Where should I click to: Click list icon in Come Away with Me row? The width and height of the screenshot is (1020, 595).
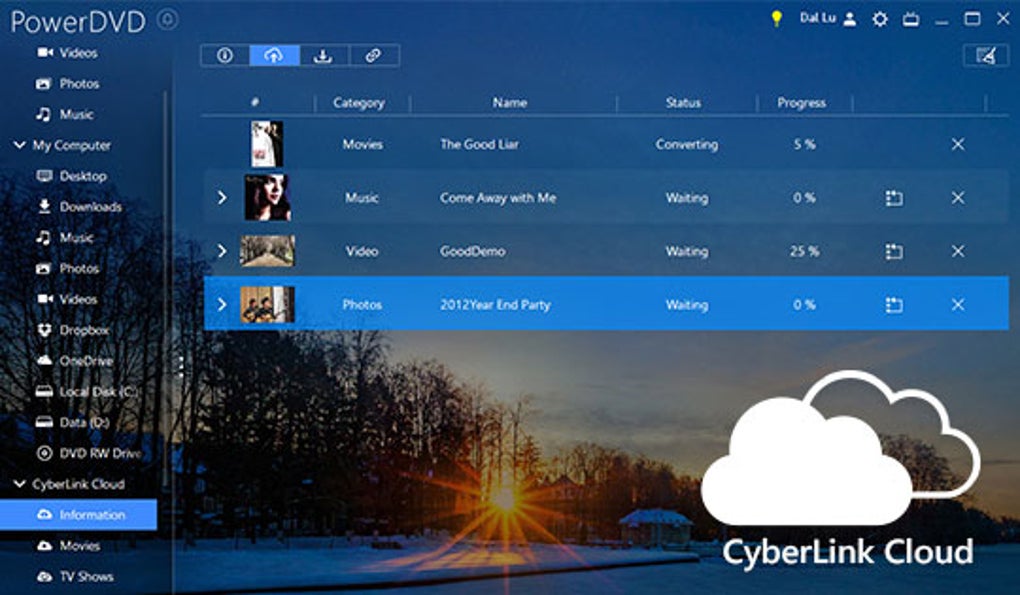click(x=894, y=198)
